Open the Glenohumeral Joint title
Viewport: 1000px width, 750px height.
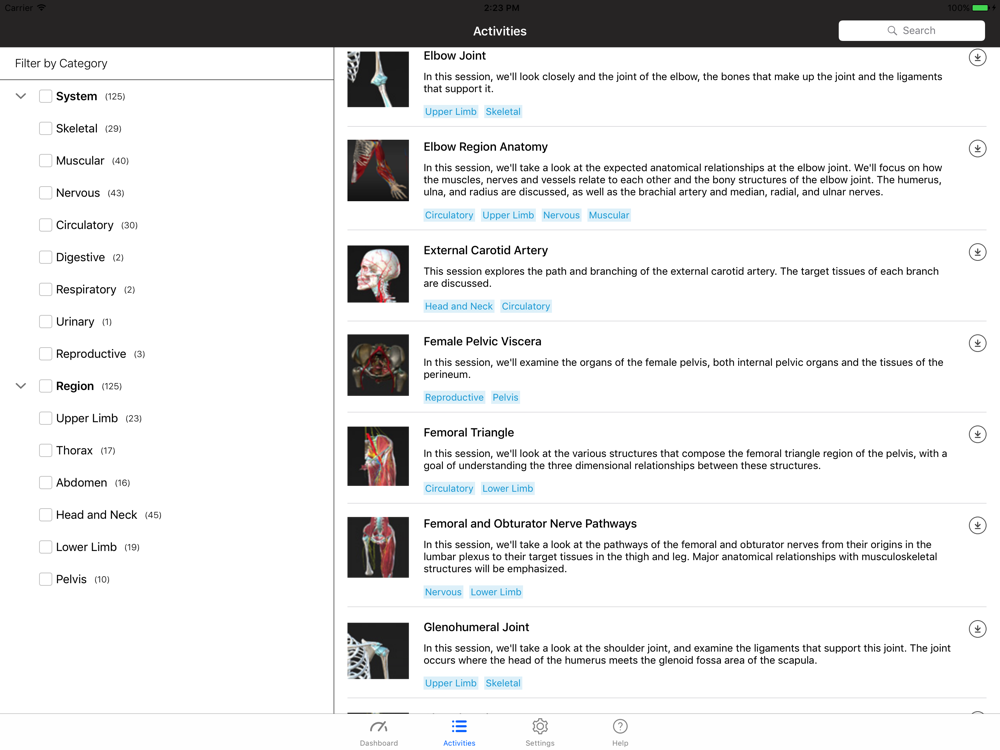tap(476, 628)
